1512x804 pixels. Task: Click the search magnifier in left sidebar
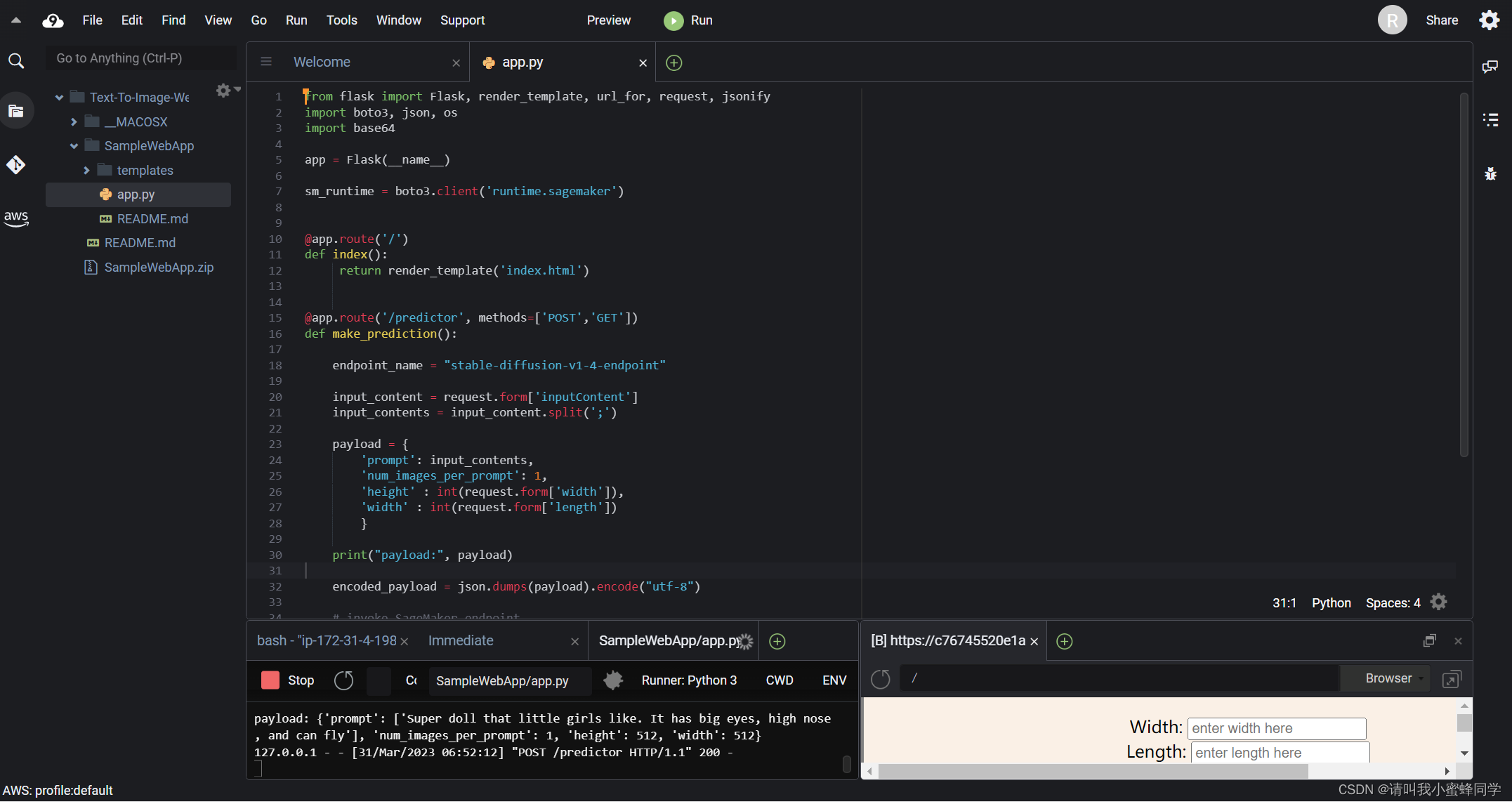tap(15, 61)
